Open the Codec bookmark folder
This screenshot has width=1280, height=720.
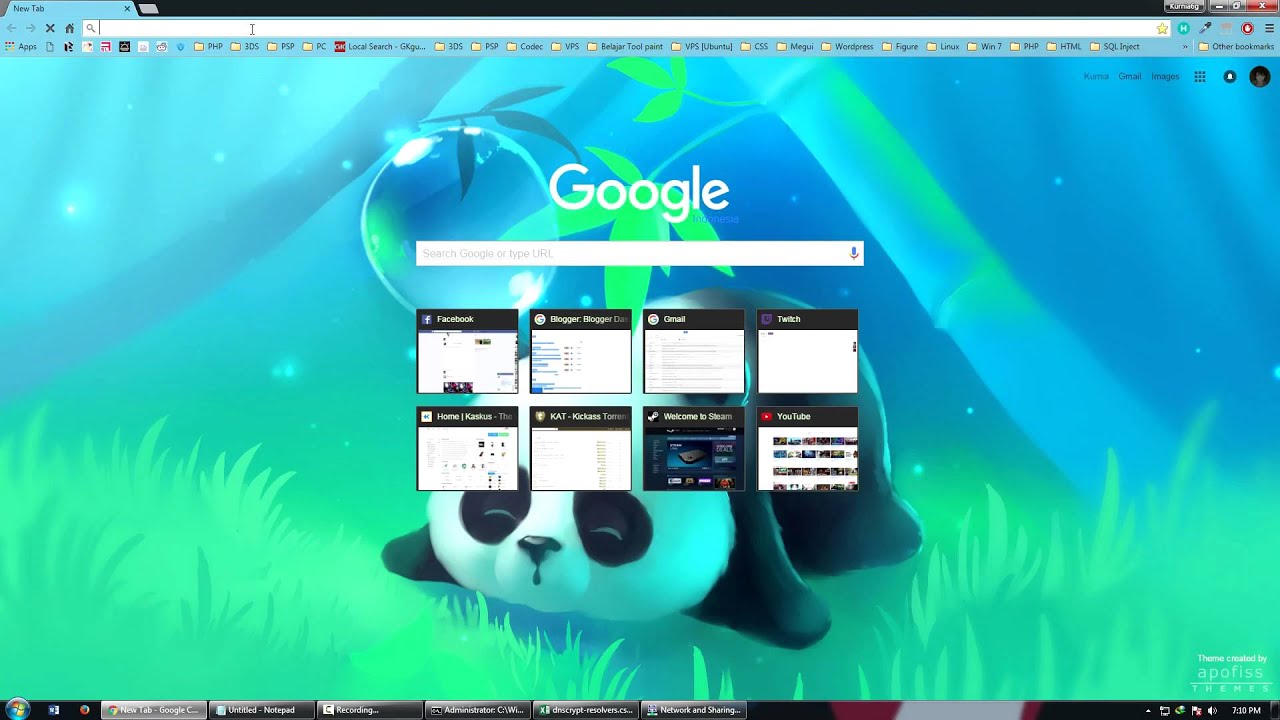click(x=525, y=47)
